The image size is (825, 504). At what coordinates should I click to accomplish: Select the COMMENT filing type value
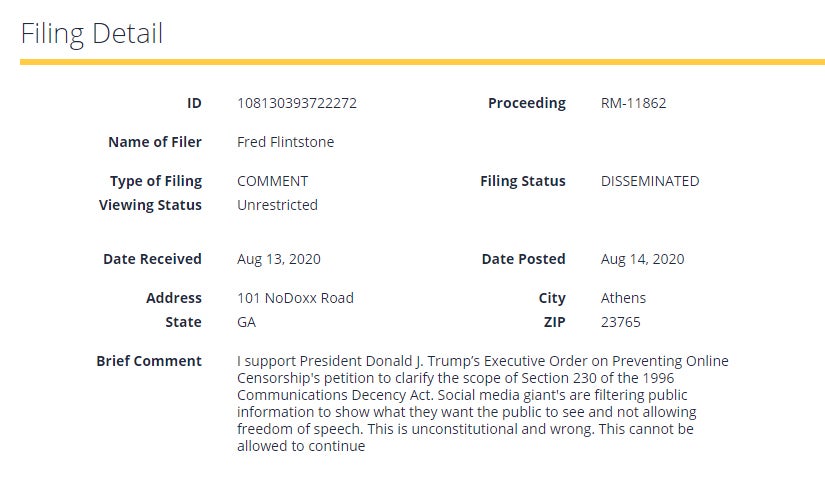click(272, 181)
